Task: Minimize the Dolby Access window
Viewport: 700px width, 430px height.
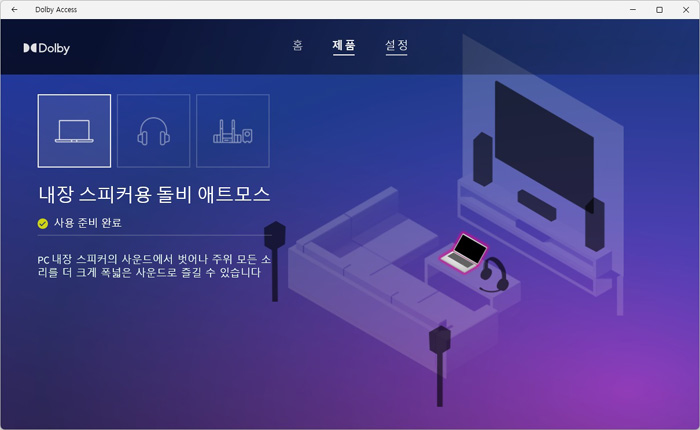Action: click(x=633, y=9)
